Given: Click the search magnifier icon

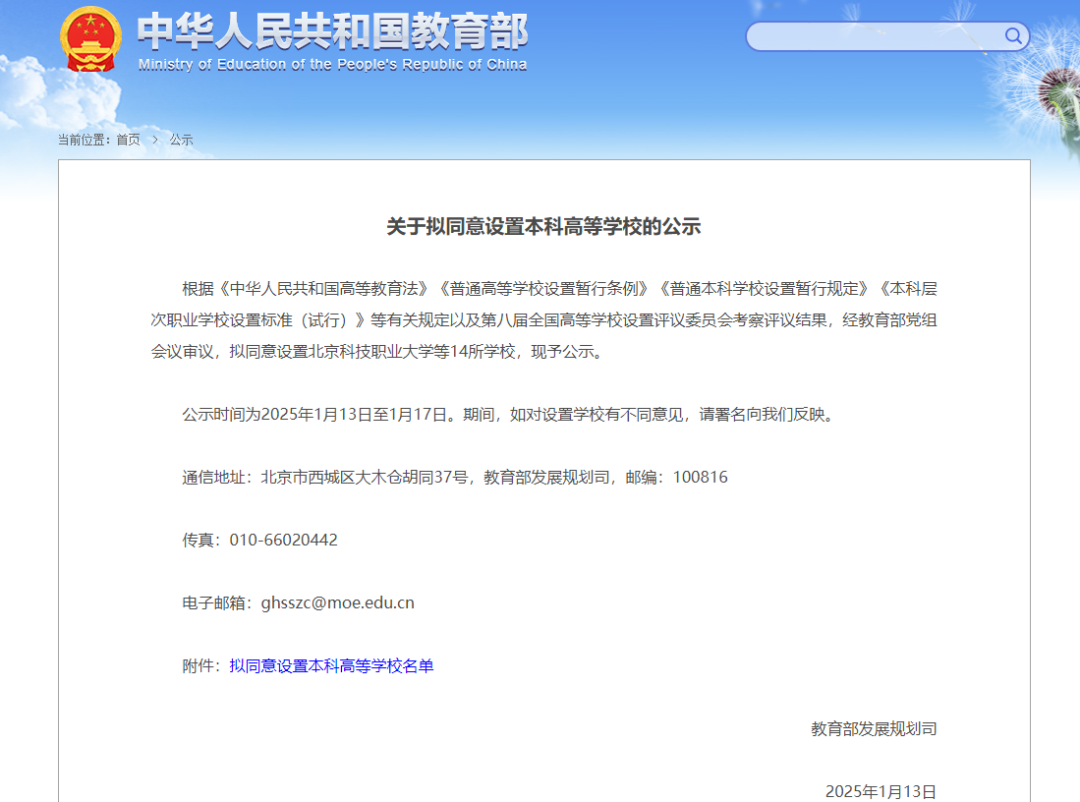Looking at the screenshot, I should coord(1013,37).
